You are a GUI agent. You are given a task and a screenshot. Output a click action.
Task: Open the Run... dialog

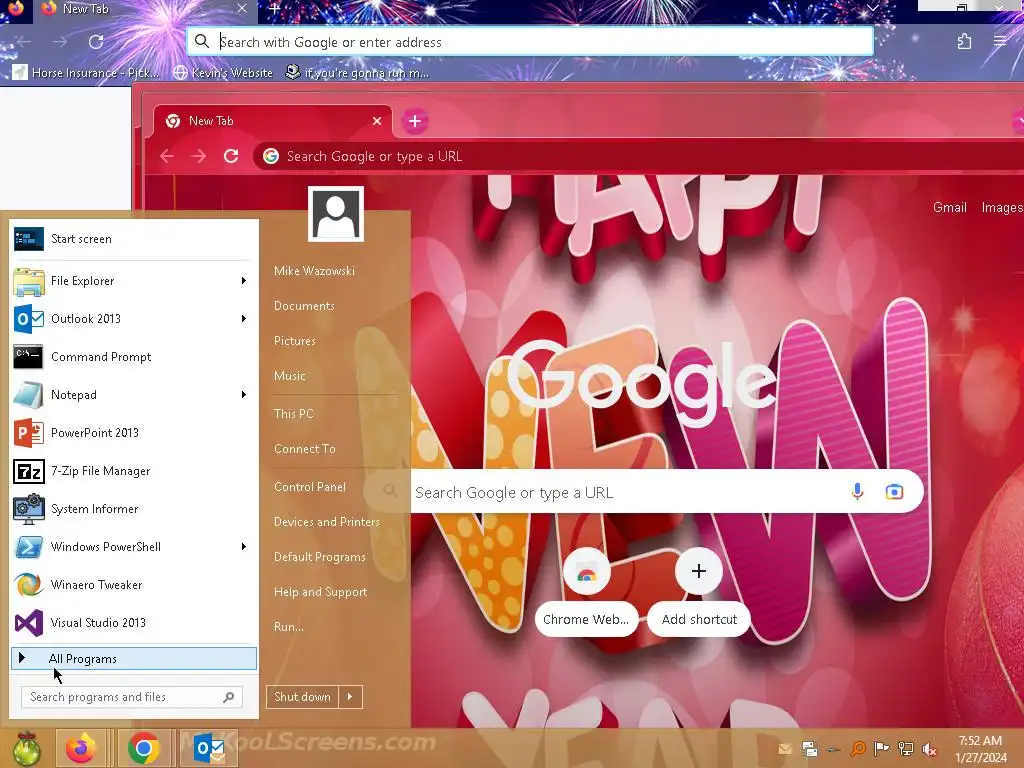pos(289,627)
